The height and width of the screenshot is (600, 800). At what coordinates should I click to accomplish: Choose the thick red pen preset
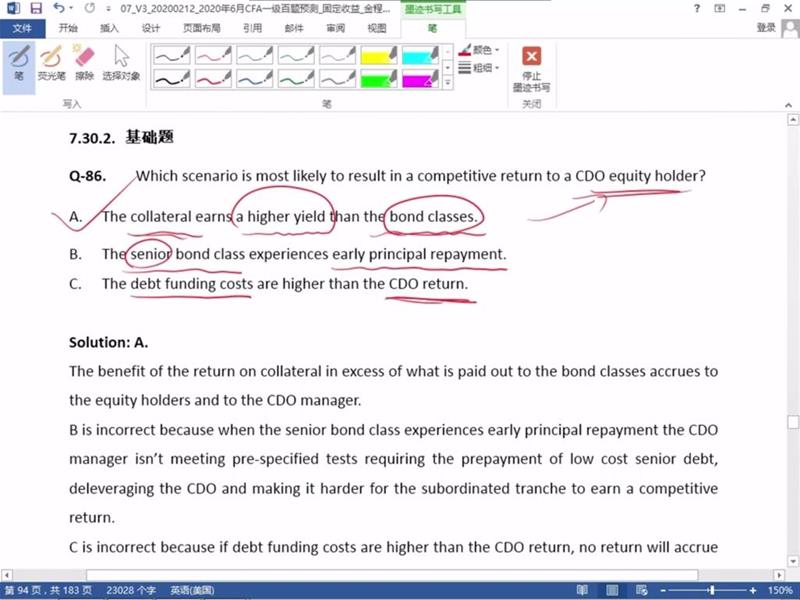(213, 79)
